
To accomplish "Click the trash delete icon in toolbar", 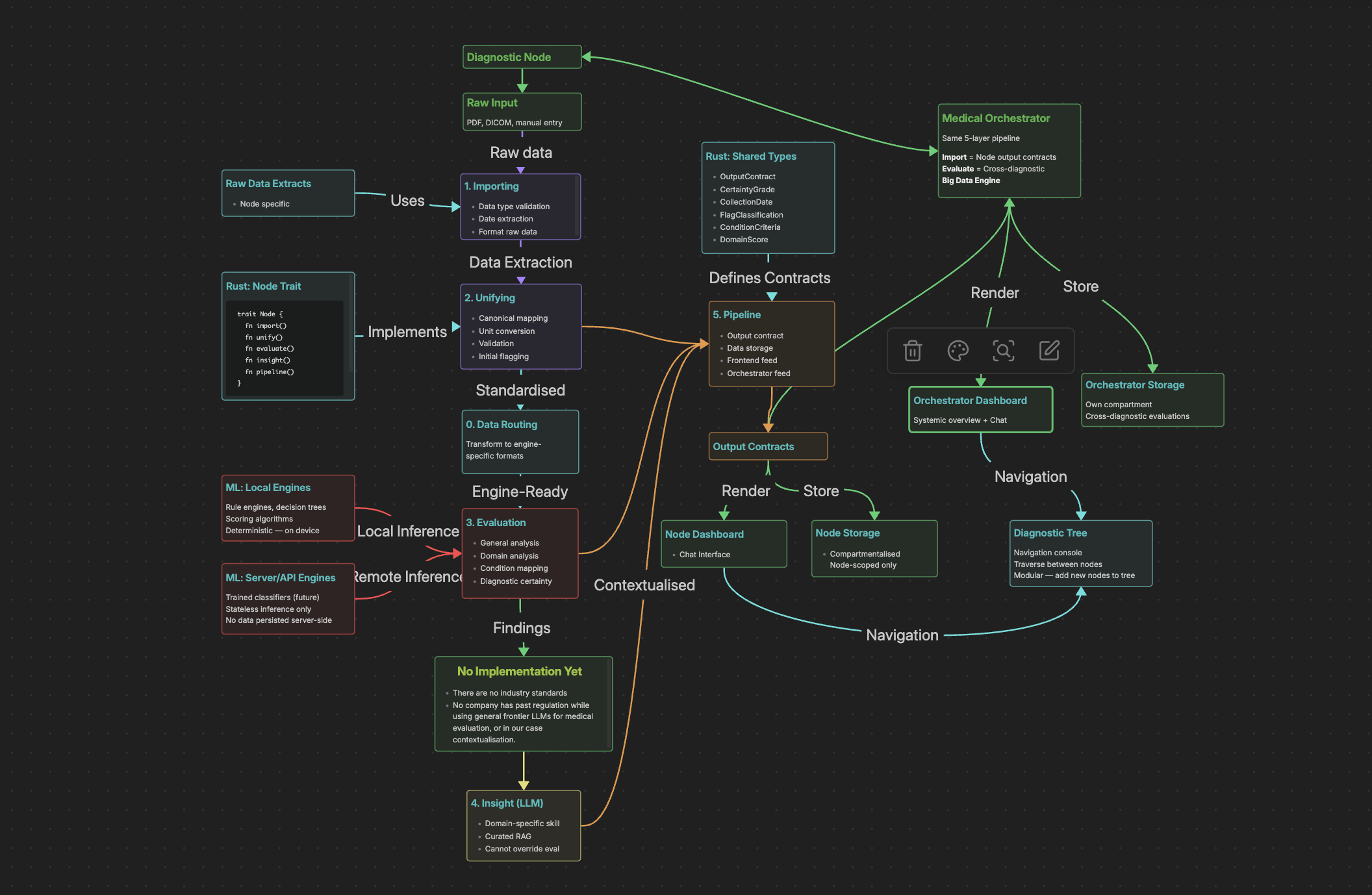I will (x=913, y=351).
